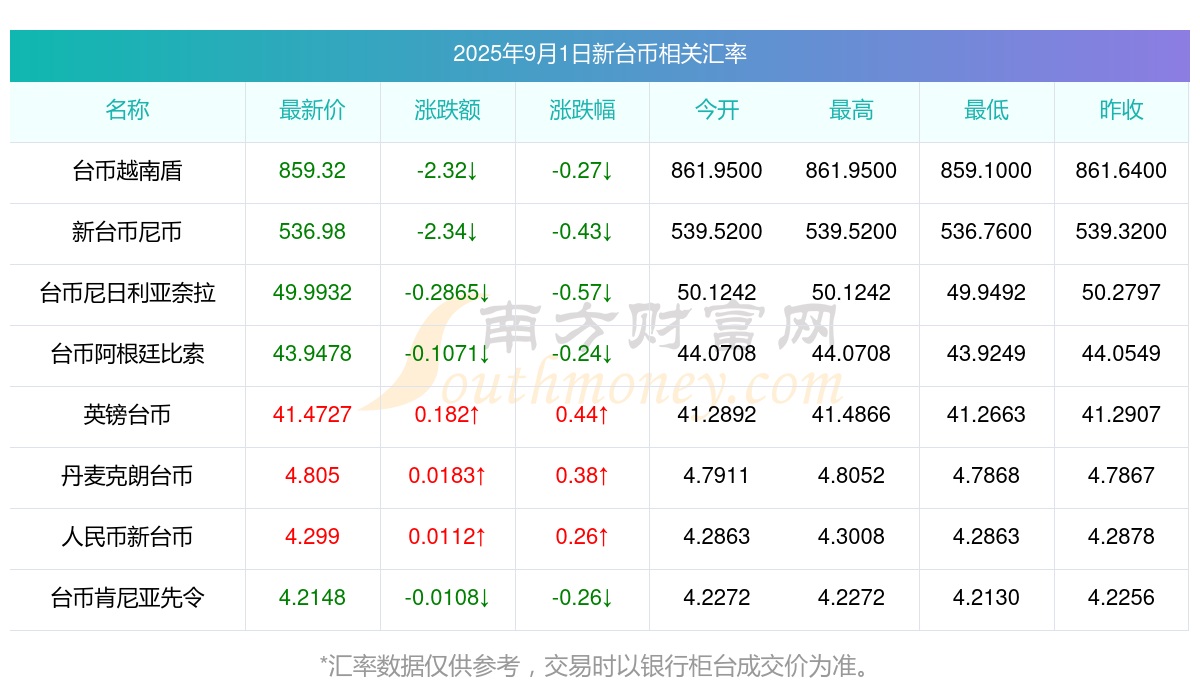Click the change amount -2.32↓
Screen dimensions: 1200x698
447,171
